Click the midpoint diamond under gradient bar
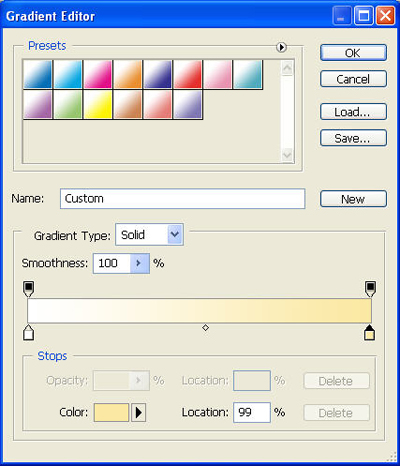The image size is (400, 466). (x=205, y=328)
